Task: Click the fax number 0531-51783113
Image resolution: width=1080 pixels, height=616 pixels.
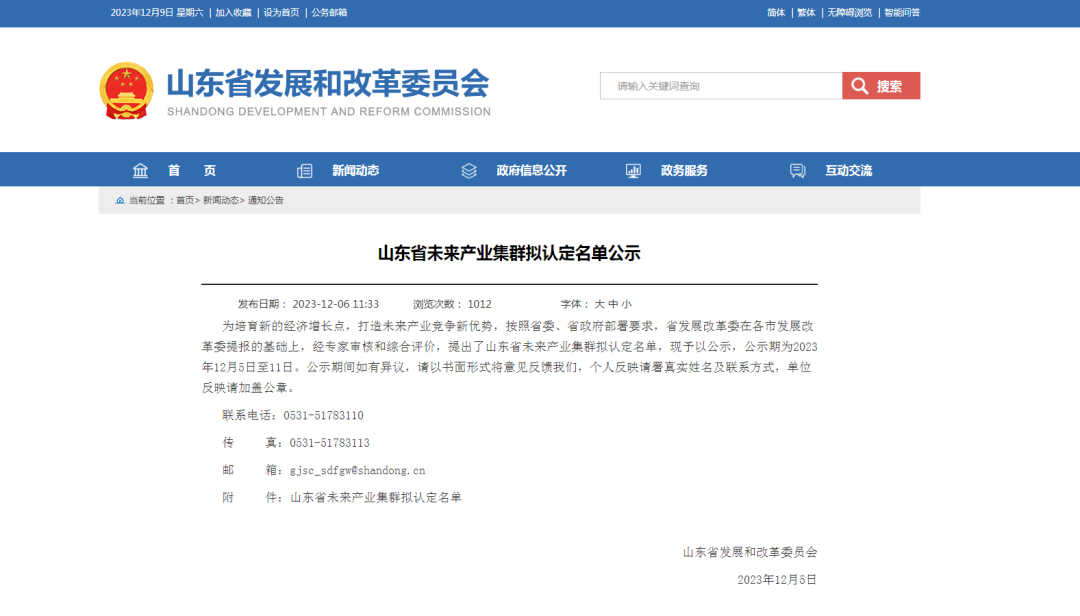Action: pos(329,443)
